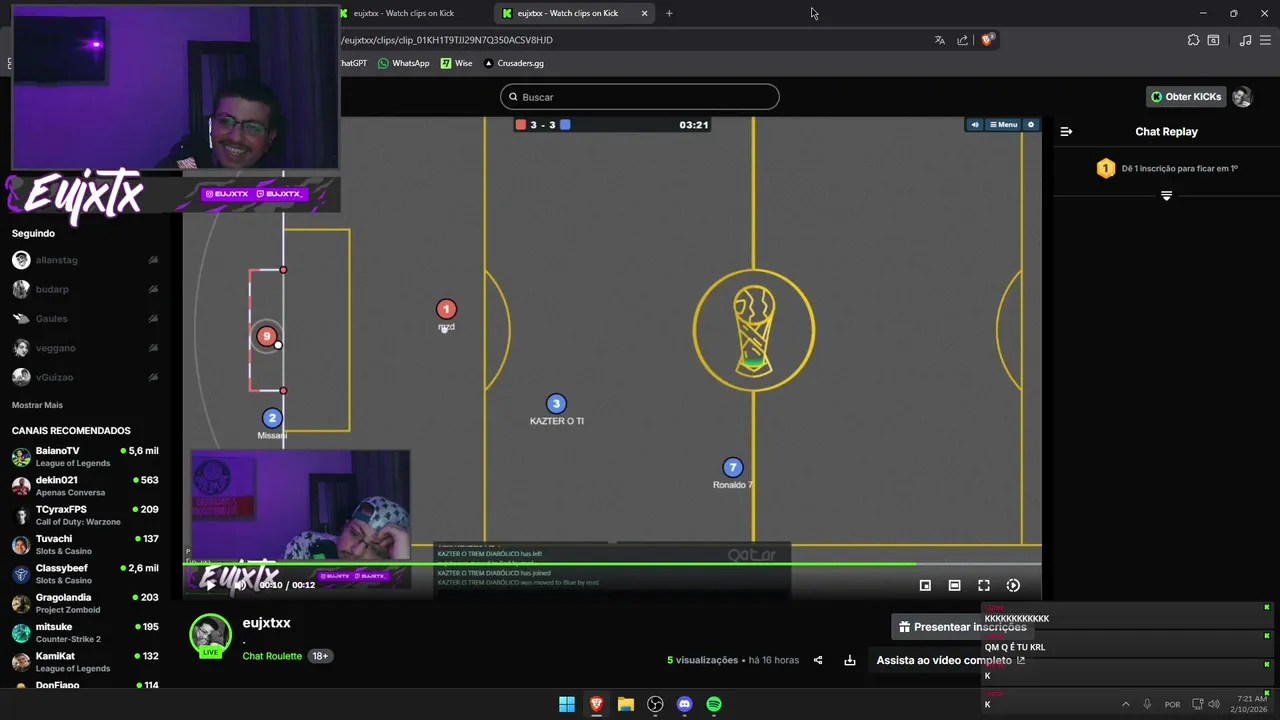1280x720 pixels.
Task: Click the address bar URL text
Action: tap(446, 40)
